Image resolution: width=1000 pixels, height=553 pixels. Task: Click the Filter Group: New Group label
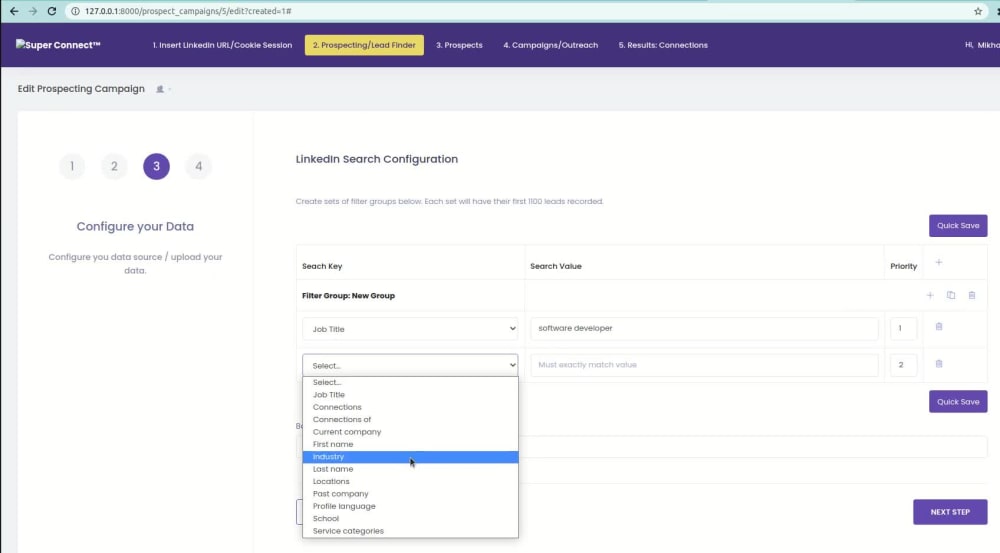tap(348, 296)
